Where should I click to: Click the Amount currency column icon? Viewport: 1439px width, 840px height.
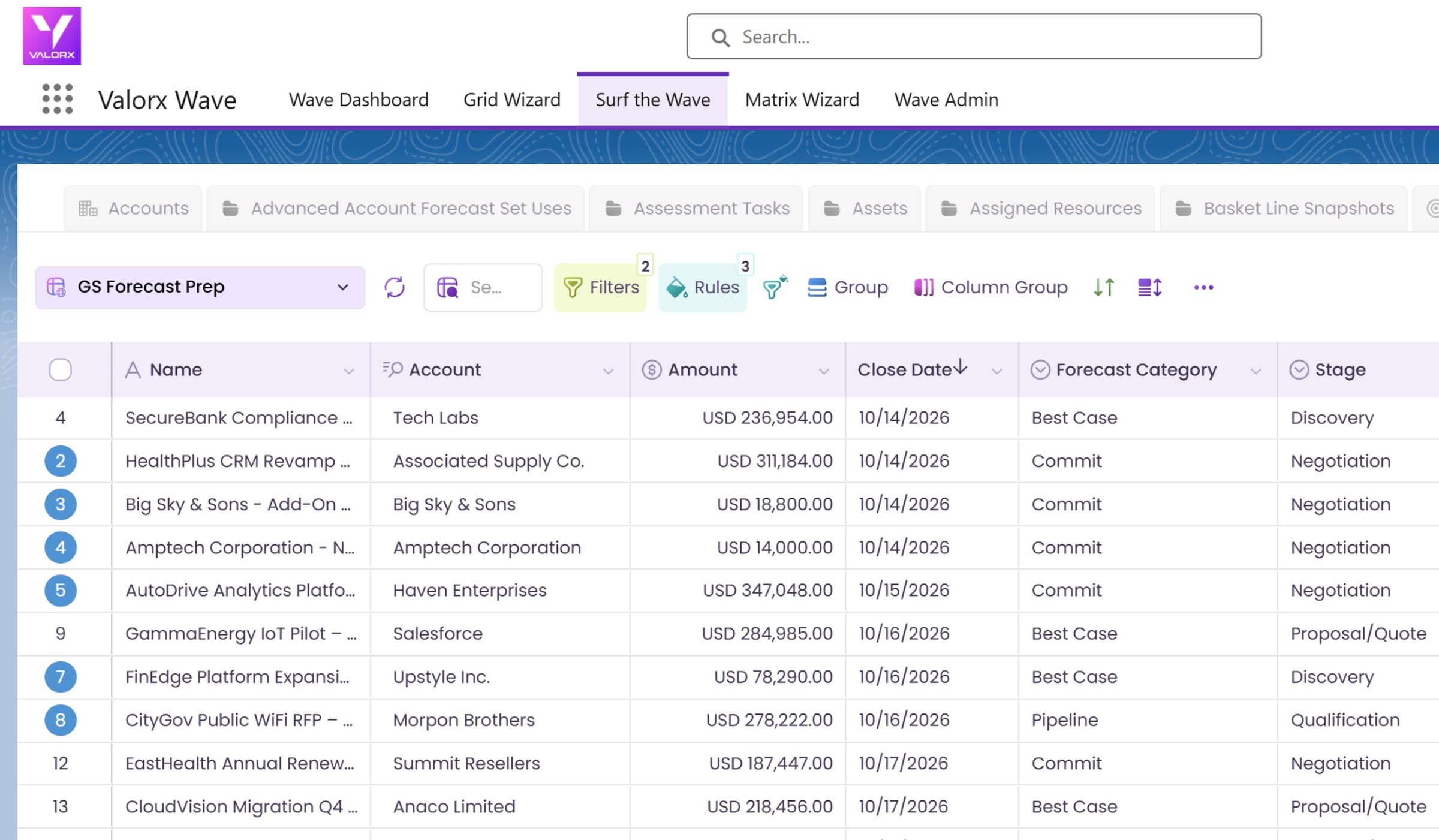click(651, 369)
